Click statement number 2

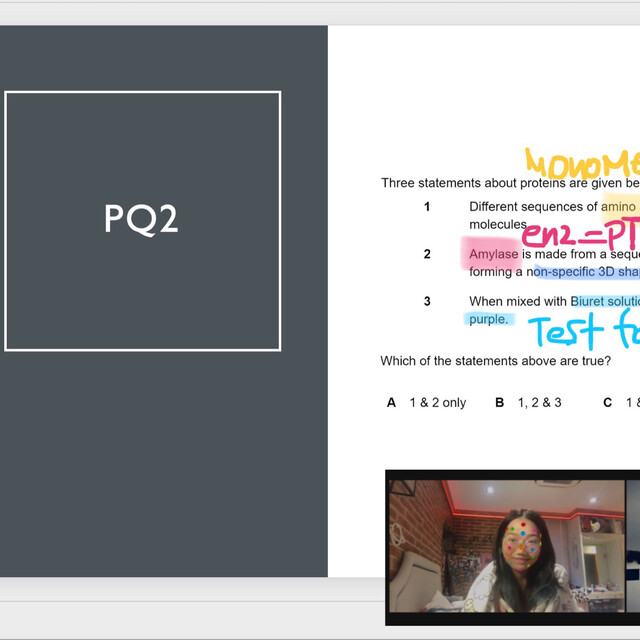pos(427,254)
